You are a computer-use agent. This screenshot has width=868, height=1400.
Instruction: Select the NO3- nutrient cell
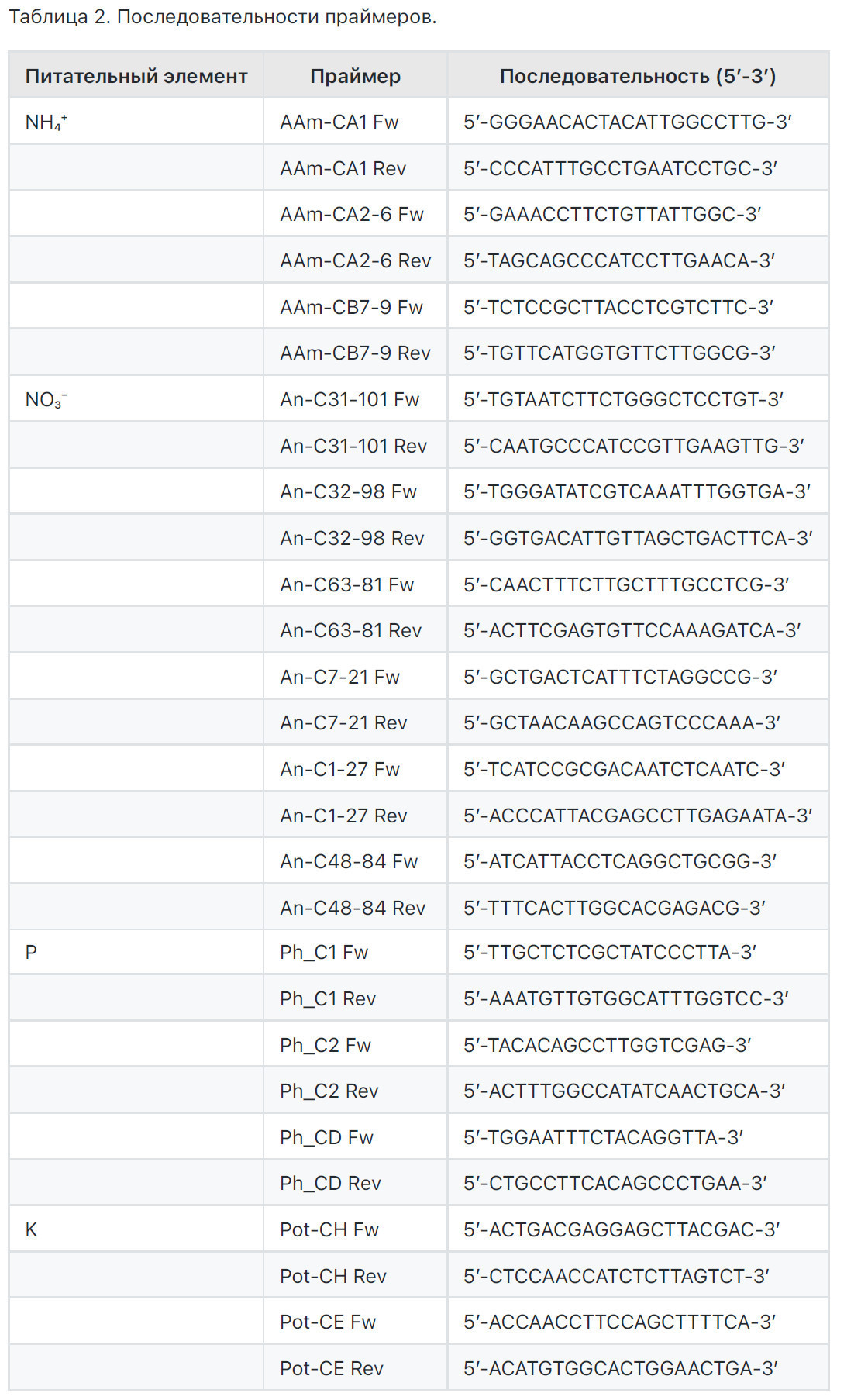[46, 400]
